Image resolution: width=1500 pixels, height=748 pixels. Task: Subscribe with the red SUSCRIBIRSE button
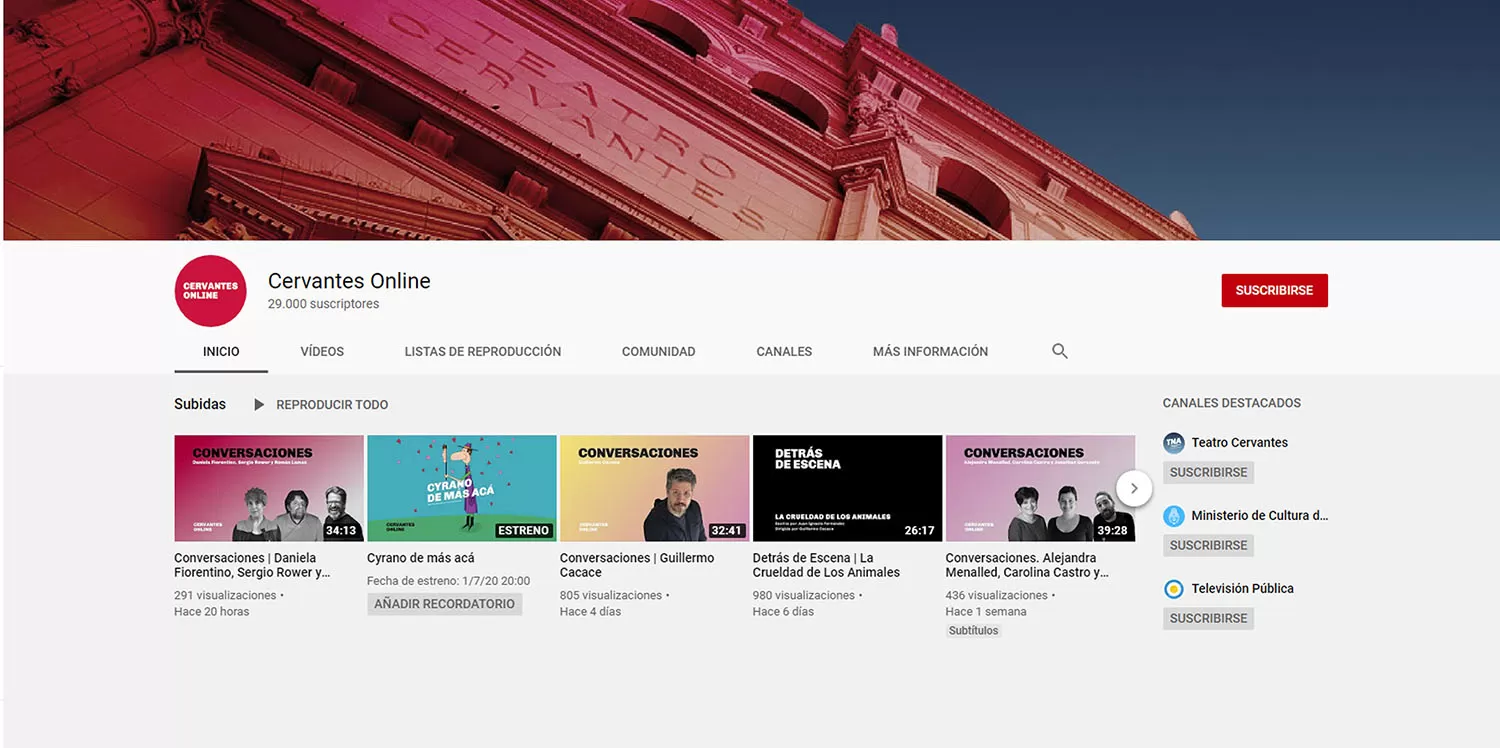click(1274, 291)
